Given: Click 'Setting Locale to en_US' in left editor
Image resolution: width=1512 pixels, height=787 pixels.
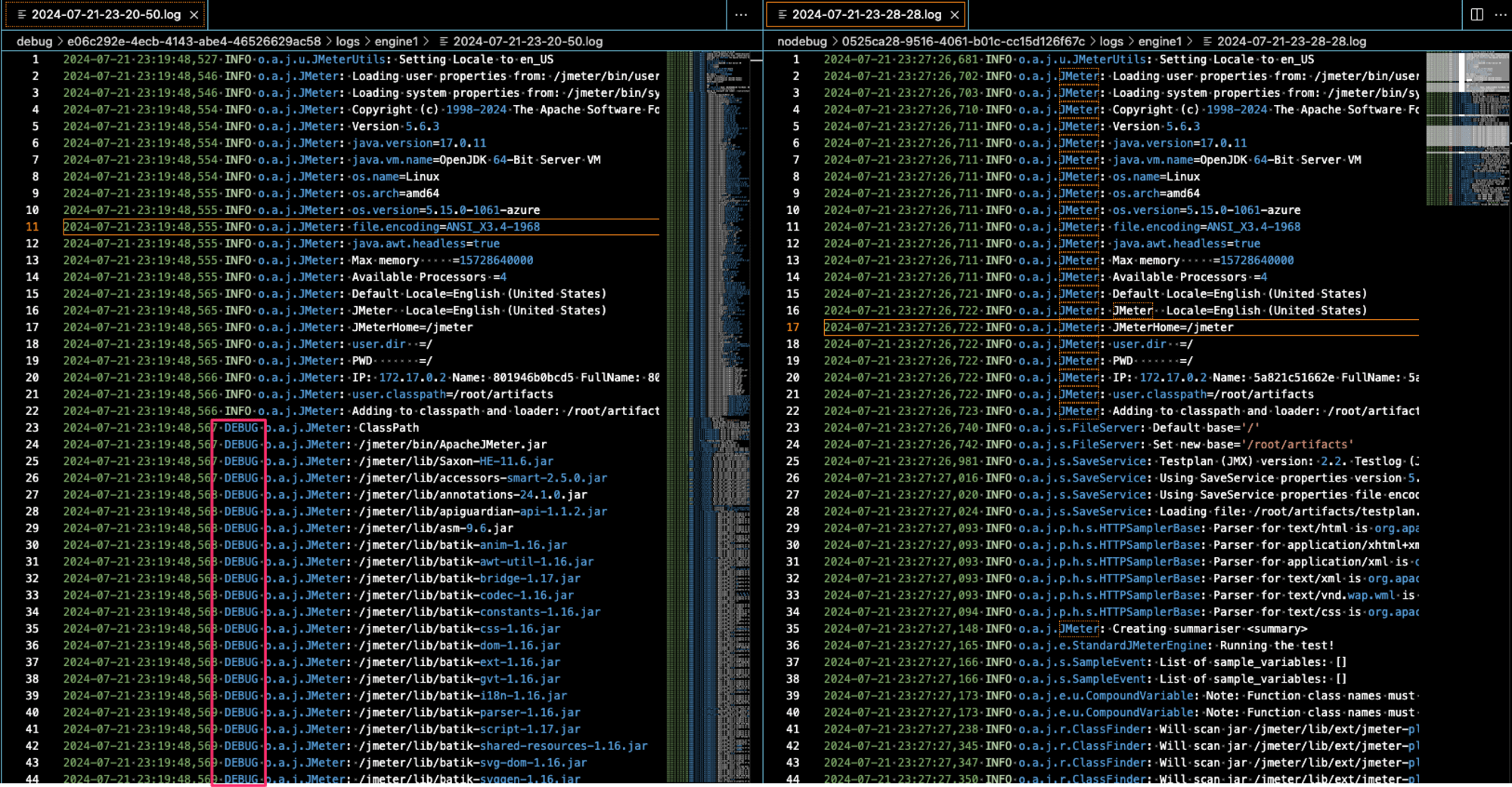Looking at the screenshot, I should tap(476, 59).
